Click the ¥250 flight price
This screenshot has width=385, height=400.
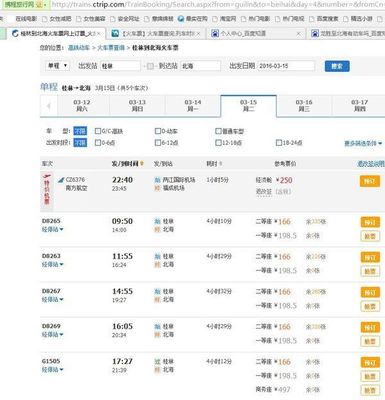[284, 180]
